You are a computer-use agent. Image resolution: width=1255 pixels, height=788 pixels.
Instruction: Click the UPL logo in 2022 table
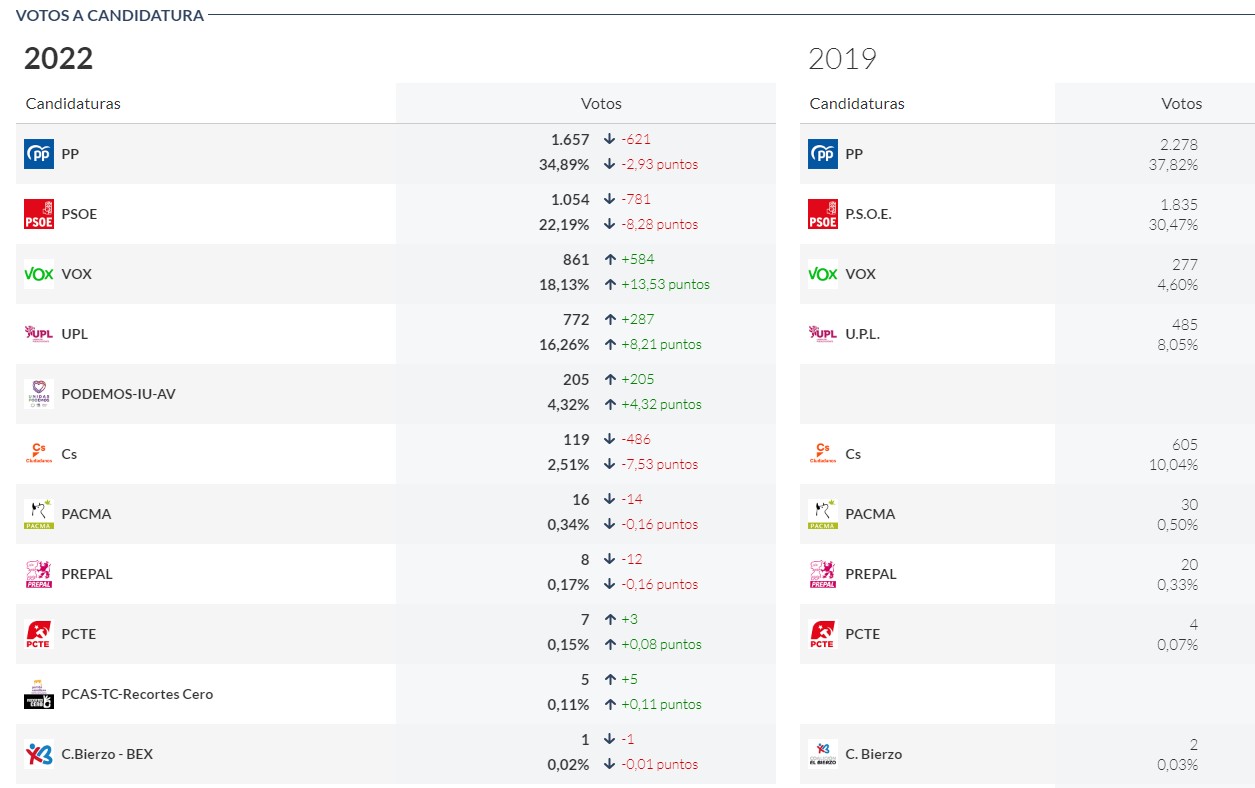(39, 334)
